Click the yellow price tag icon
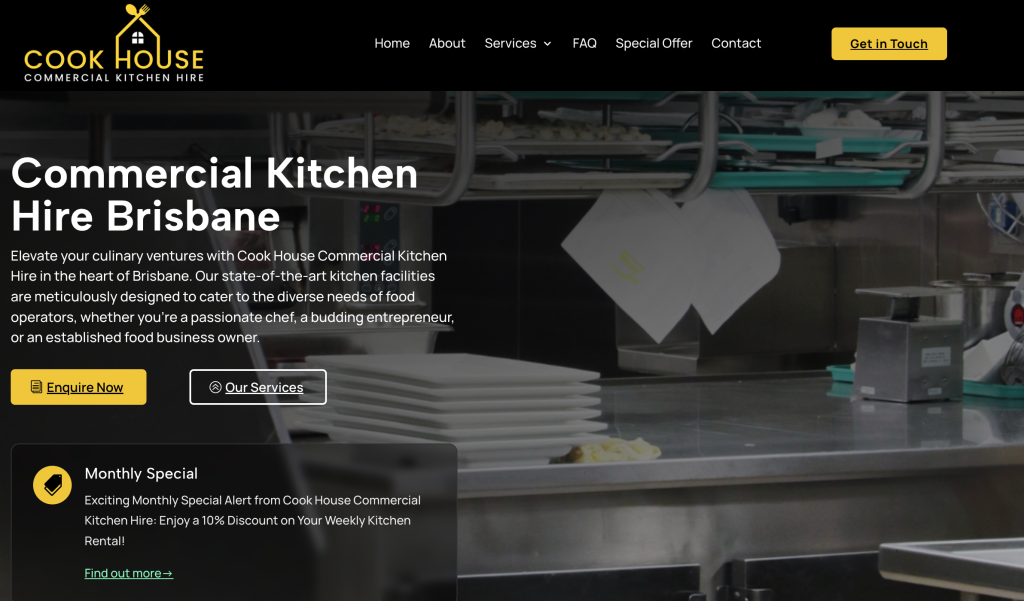 (52, 485)
